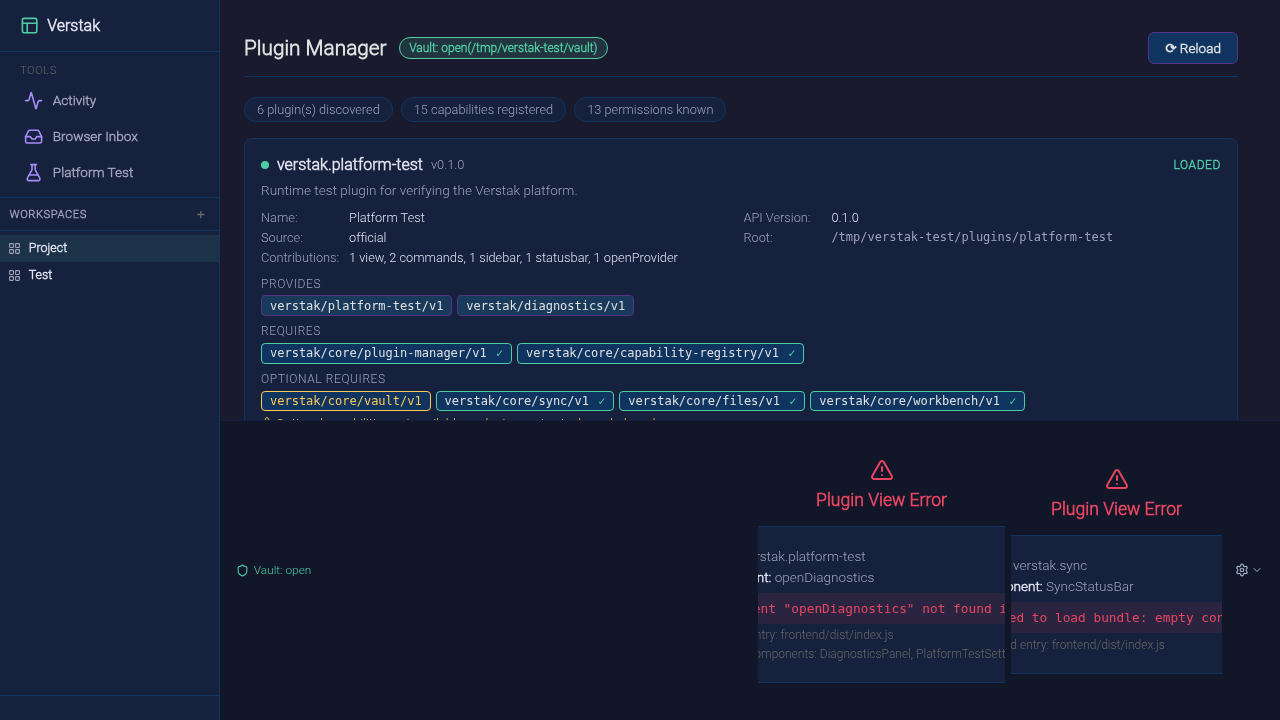Click the Source value "official"
Viewport: 1280px width, 720px height.
point(368,238)
